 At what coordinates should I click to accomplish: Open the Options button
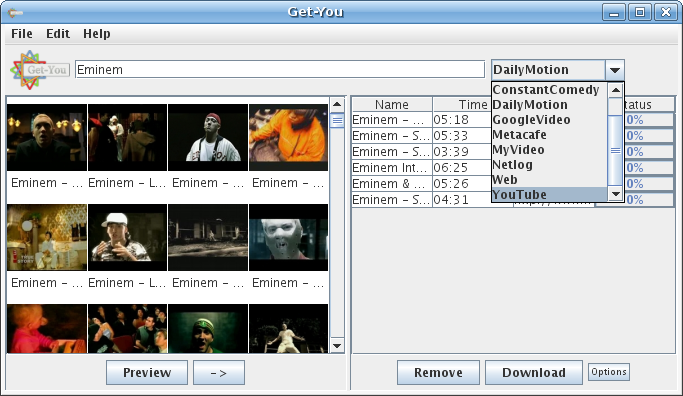[609, 372]
